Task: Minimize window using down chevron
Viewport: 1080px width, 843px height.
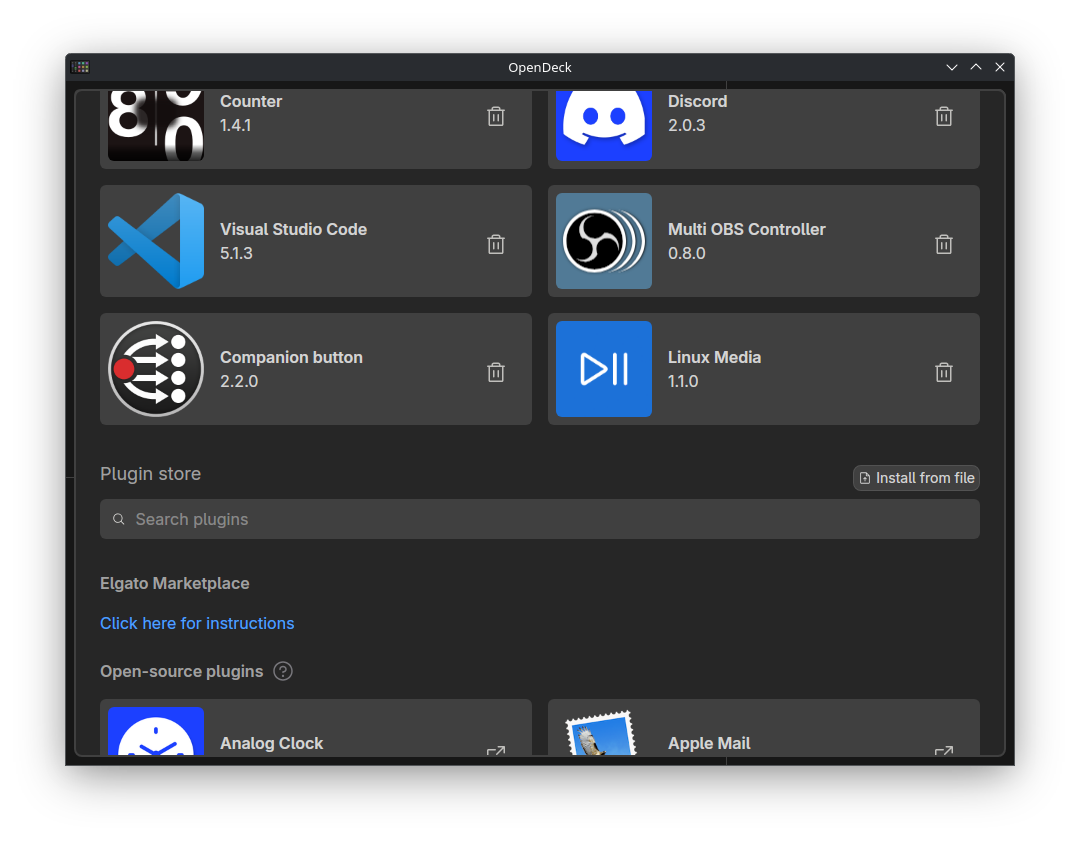Action: point(952,67)
